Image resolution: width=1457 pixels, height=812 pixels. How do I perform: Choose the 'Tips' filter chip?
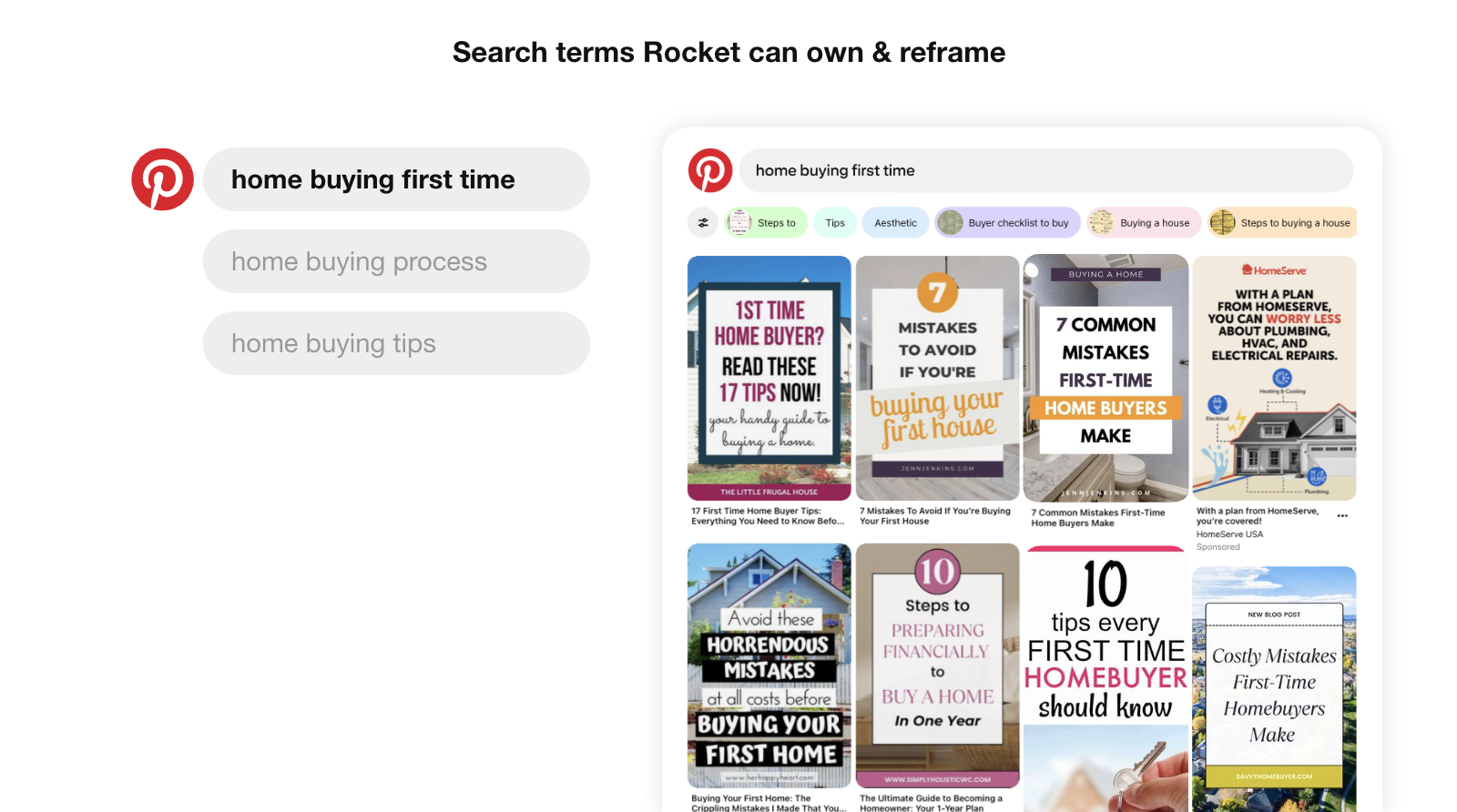point(835,222)
